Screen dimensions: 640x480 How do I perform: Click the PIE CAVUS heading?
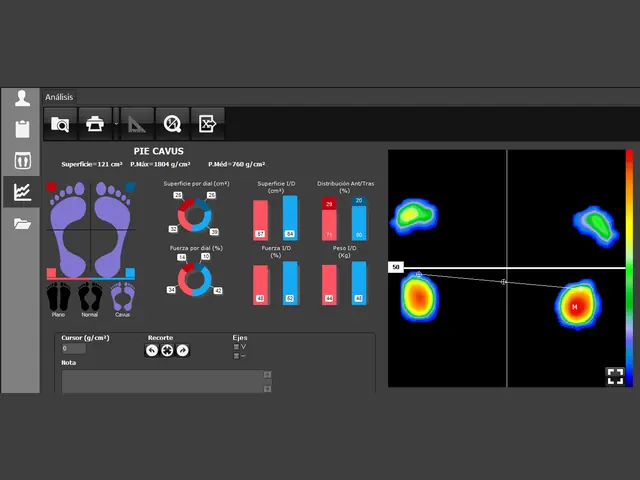coord(158,151)
